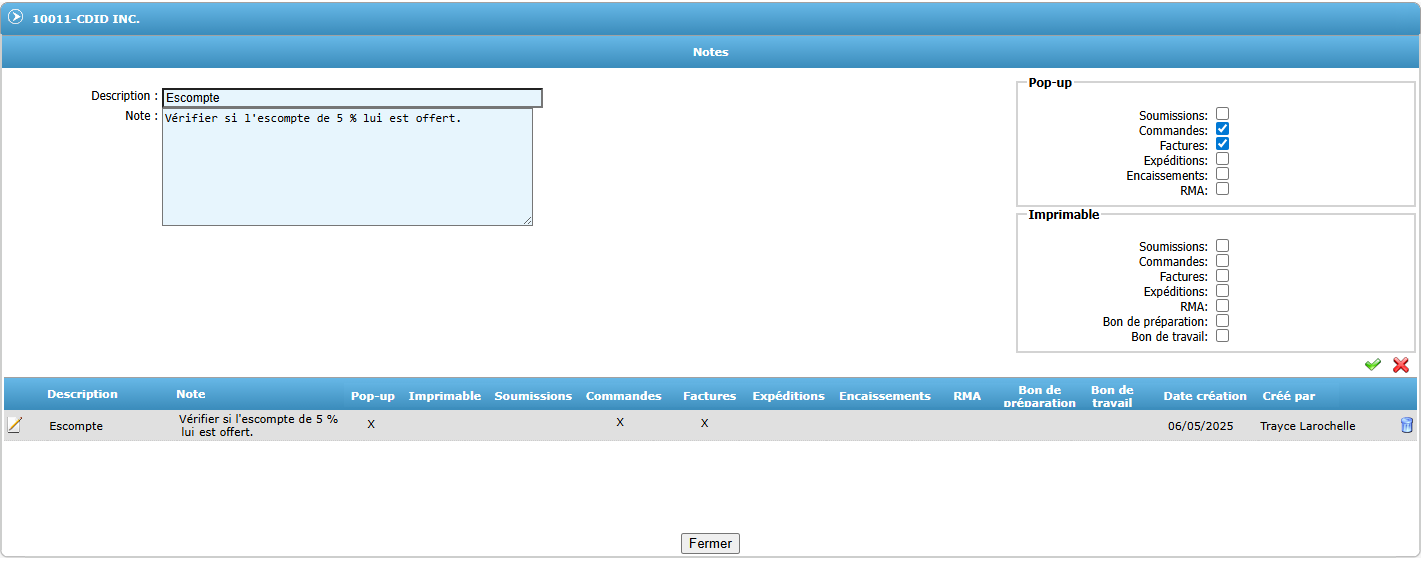
Task: Click inside the Note text area
Action: (x=347, y=167)
